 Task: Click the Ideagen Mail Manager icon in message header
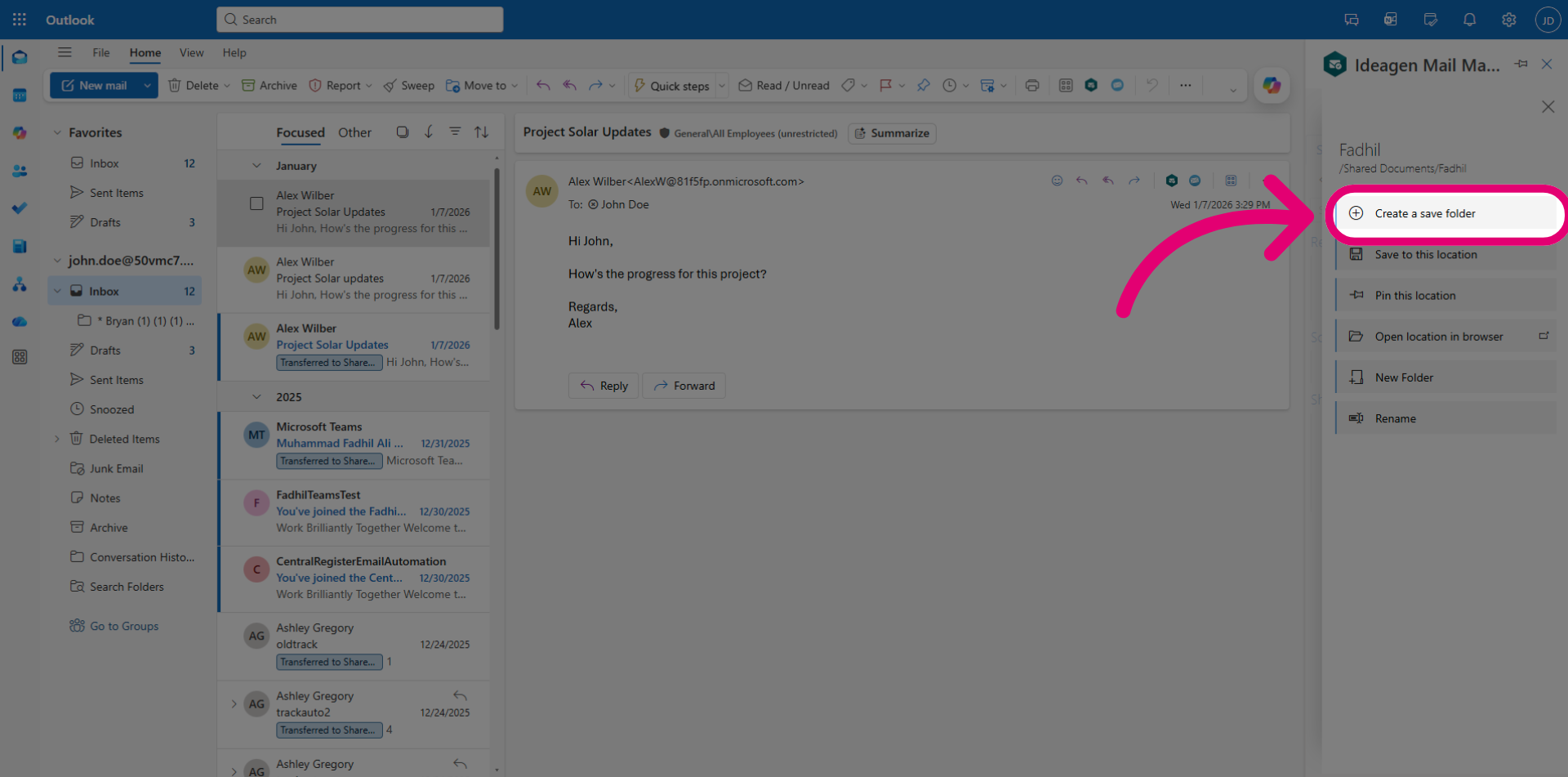[1172, 181]
